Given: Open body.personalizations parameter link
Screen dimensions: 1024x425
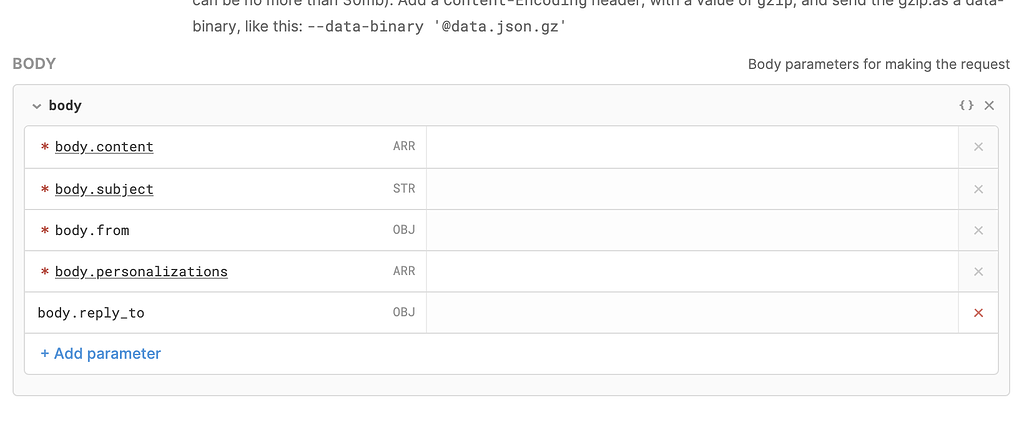Looking at the screenshot, I should click(141, 271).
